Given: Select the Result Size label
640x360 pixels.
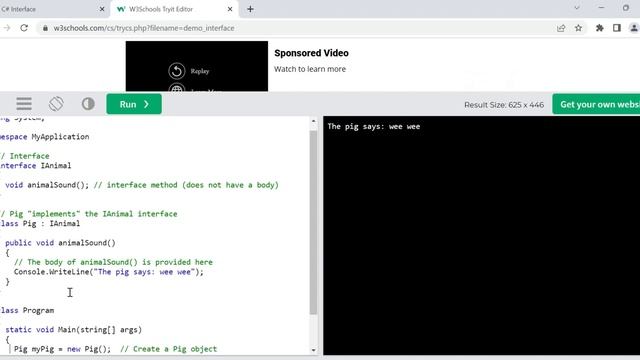Looking at the screenshot, I should 504,105.
